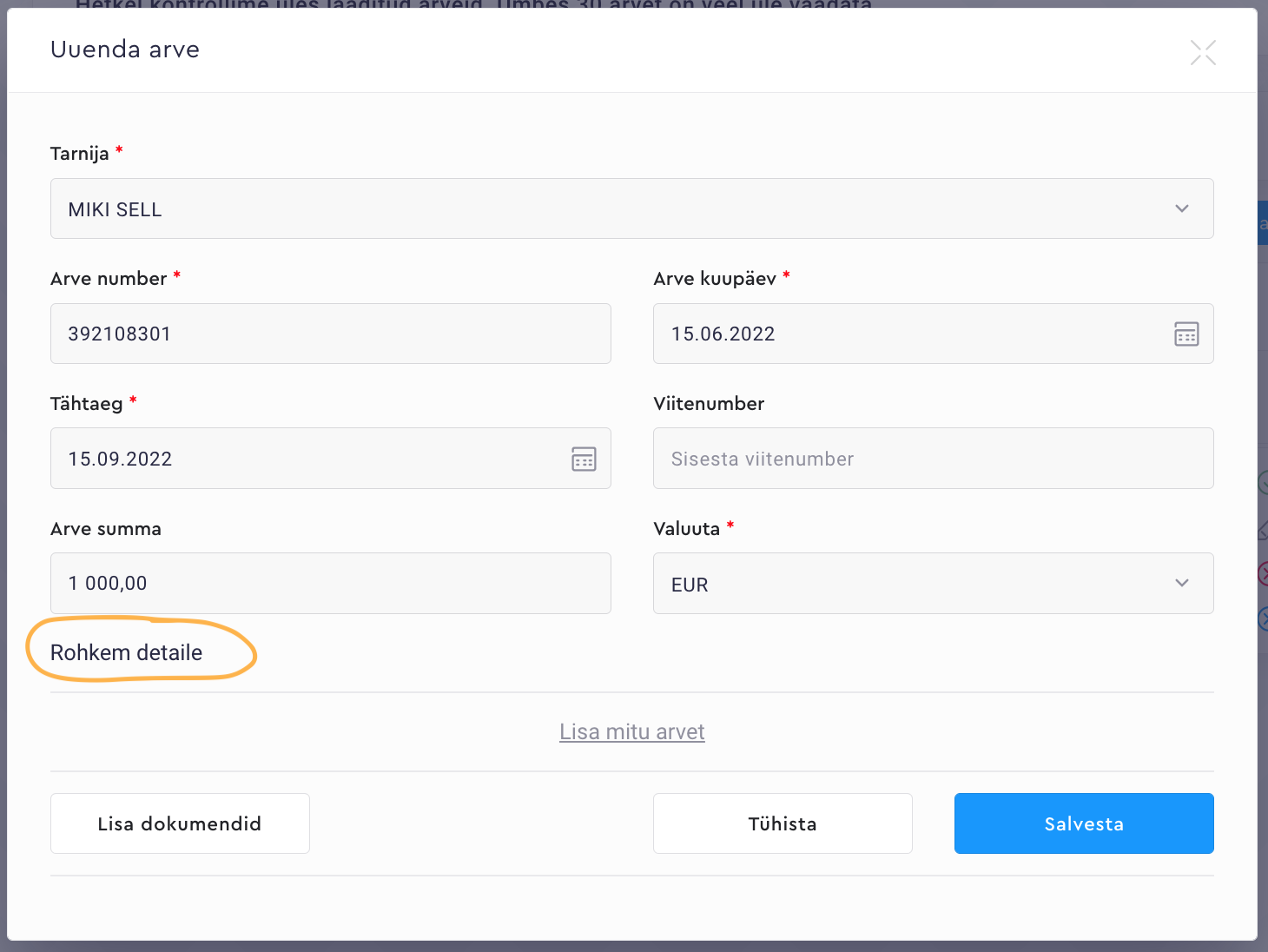
Task: Click the Lisa mitu arvet link
Action: (x=631, y=732)
